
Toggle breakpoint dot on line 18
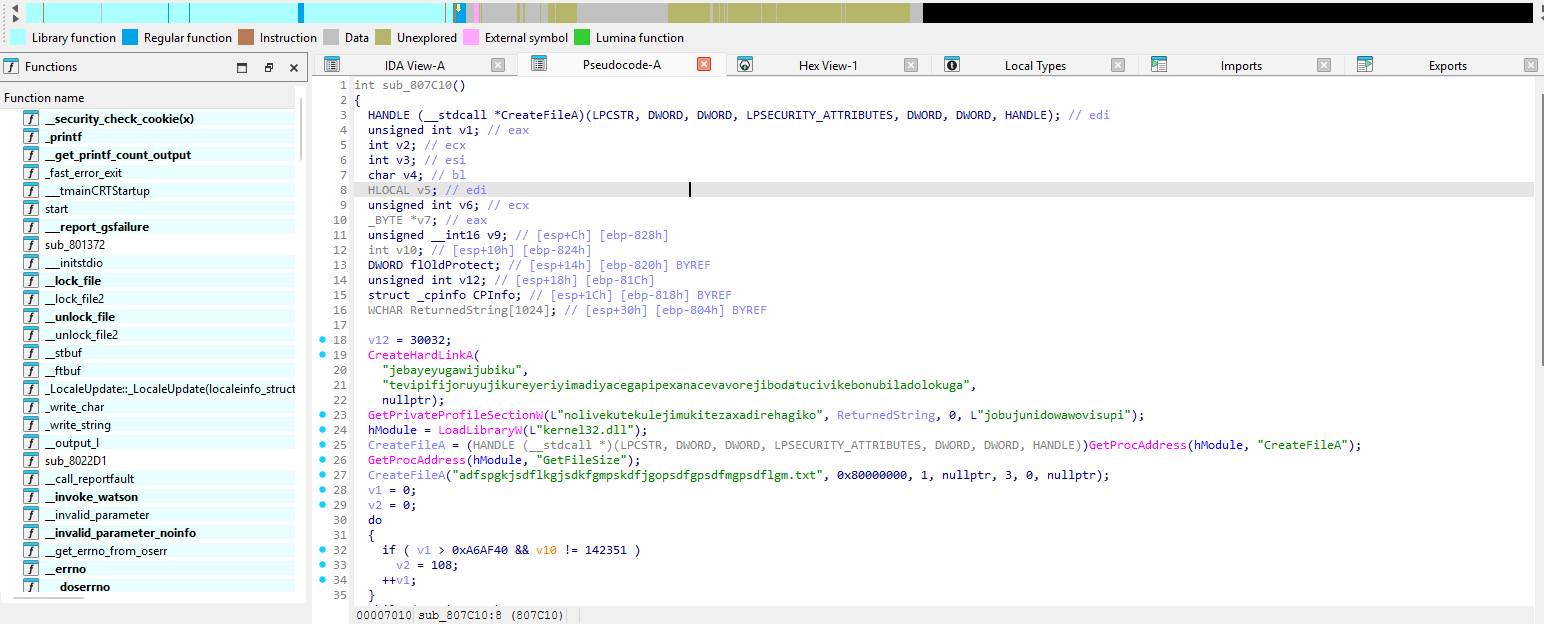[x=322, y=340]
